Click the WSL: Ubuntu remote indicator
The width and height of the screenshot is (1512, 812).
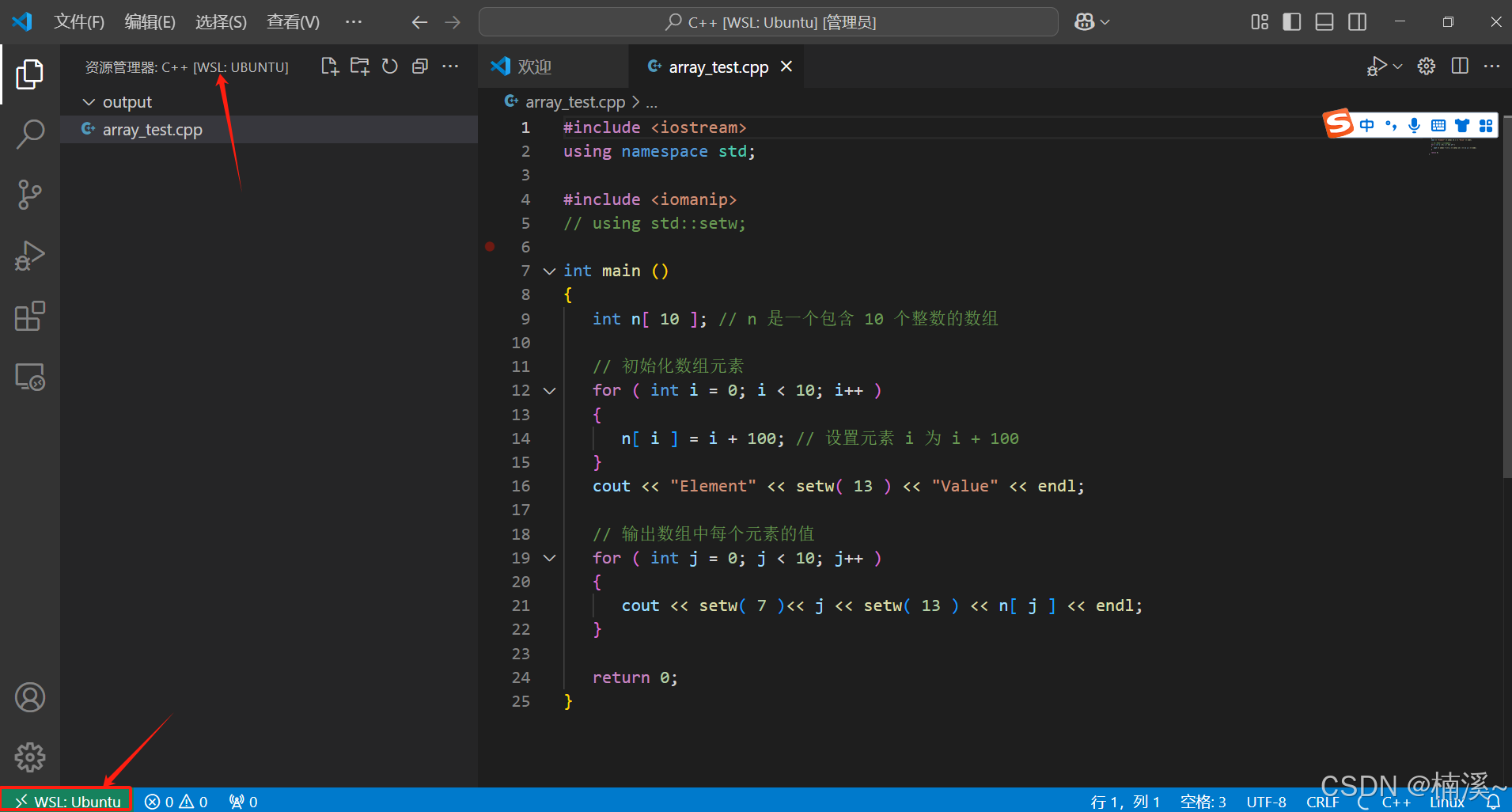tap(66, 802)
